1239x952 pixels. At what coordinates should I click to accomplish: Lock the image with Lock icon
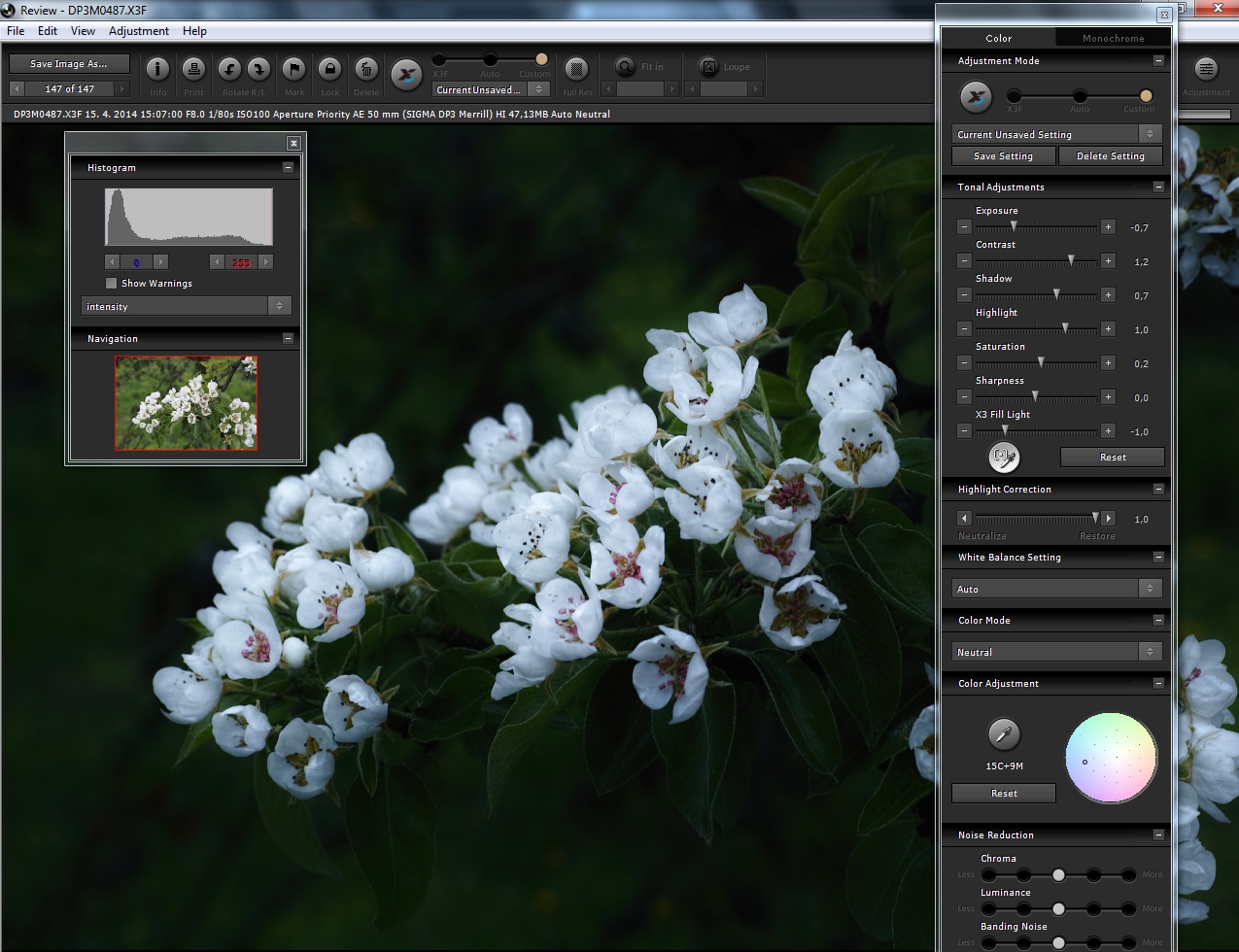329,70
